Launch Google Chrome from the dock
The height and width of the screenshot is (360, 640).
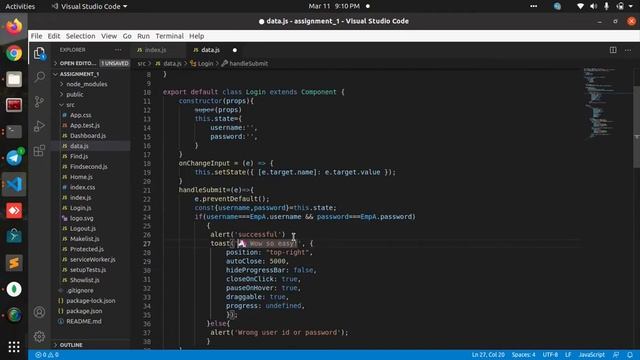click(14, 53)
